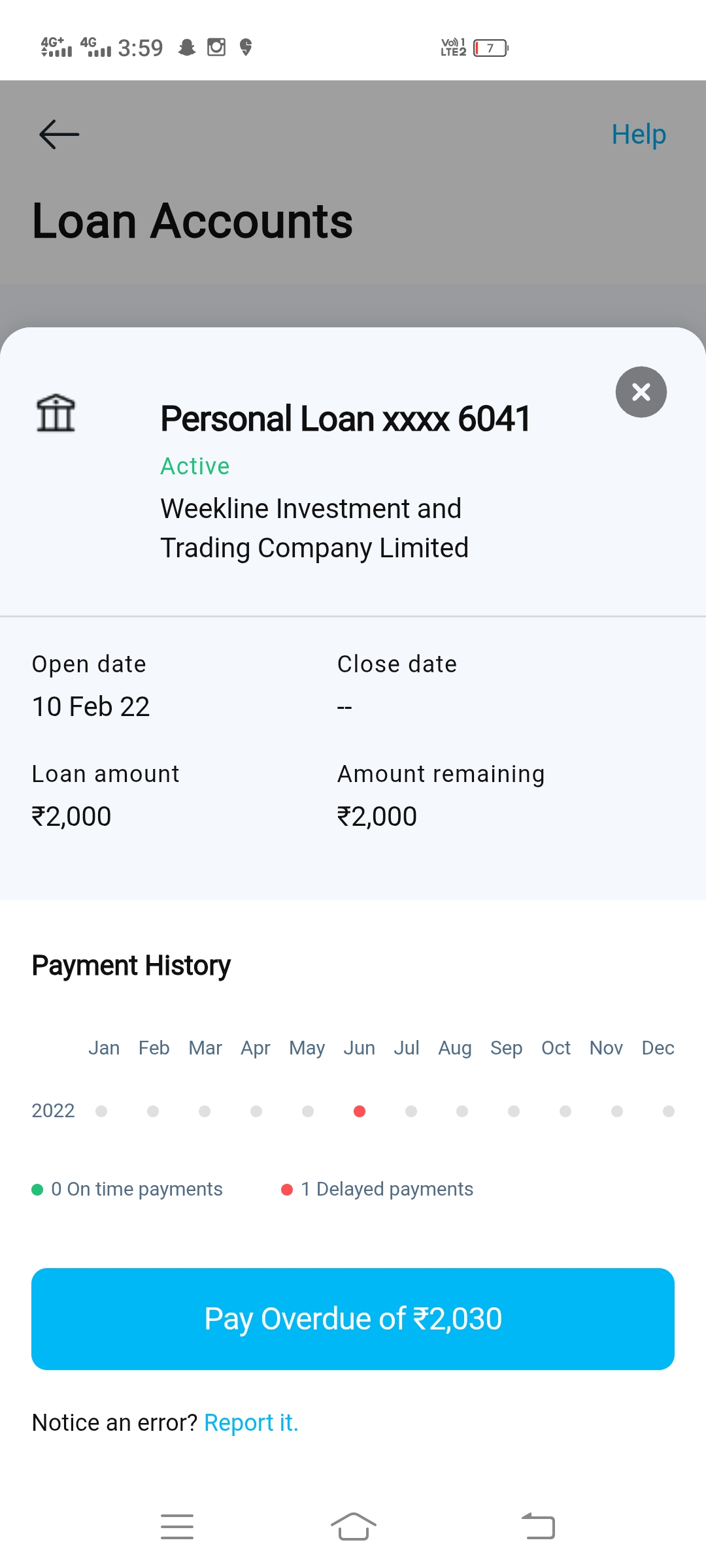Tap the bank building icon
The height and width of the screenshot is (1568, 706).
click(x=56, y=413)
